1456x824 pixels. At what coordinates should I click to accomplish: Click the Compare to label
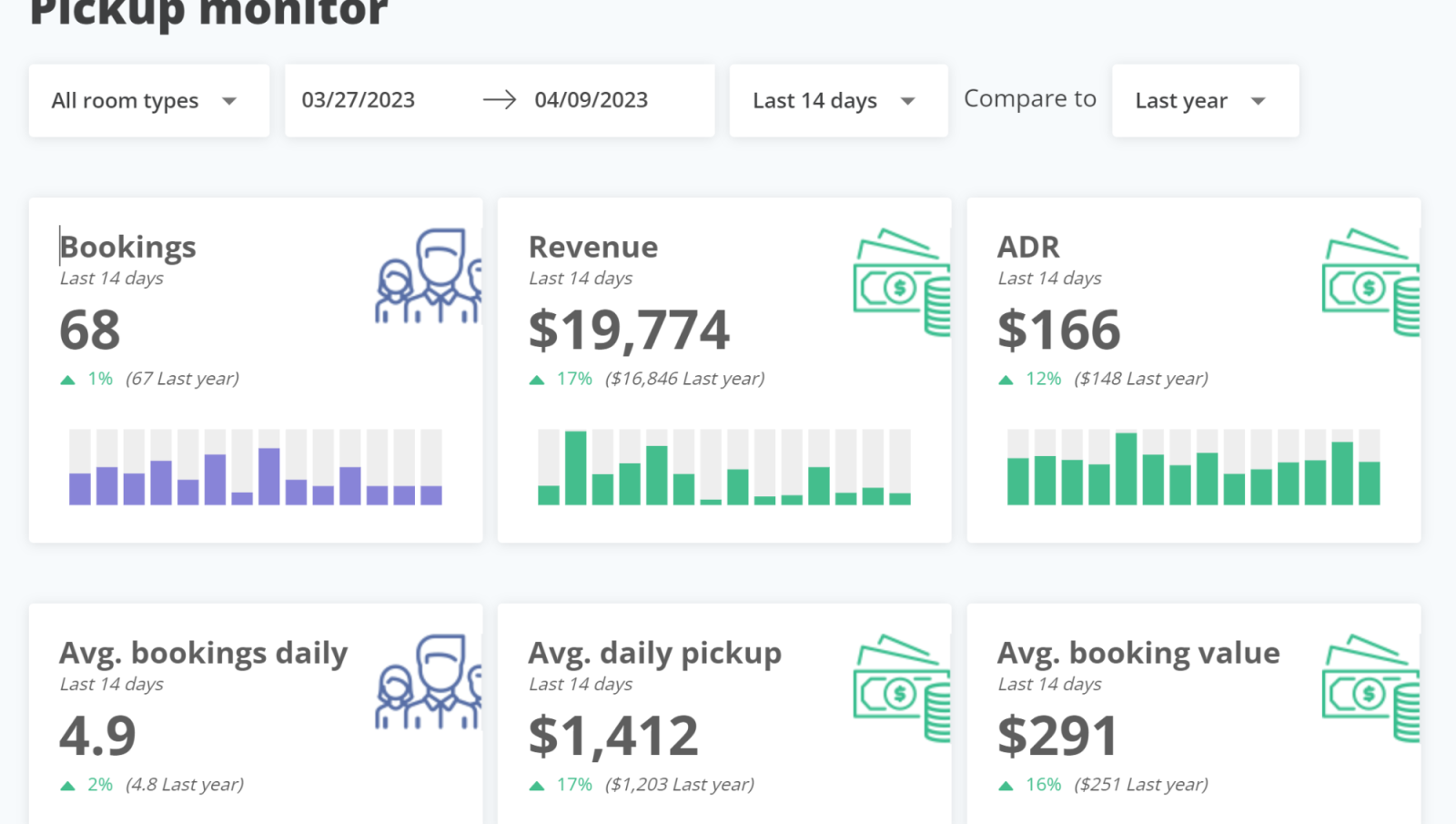(1030, 99)
